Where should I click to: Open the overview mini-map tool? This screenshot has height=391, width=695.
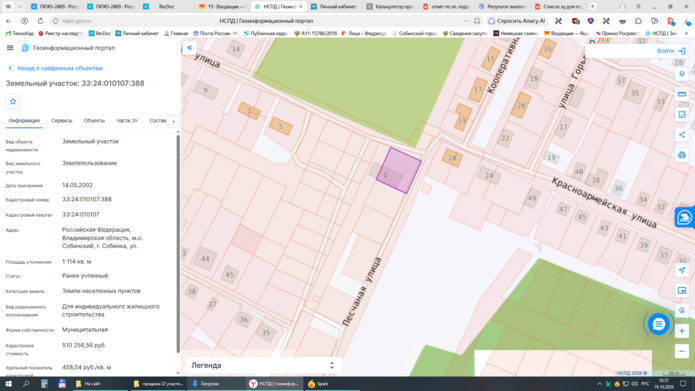[682, 290]
